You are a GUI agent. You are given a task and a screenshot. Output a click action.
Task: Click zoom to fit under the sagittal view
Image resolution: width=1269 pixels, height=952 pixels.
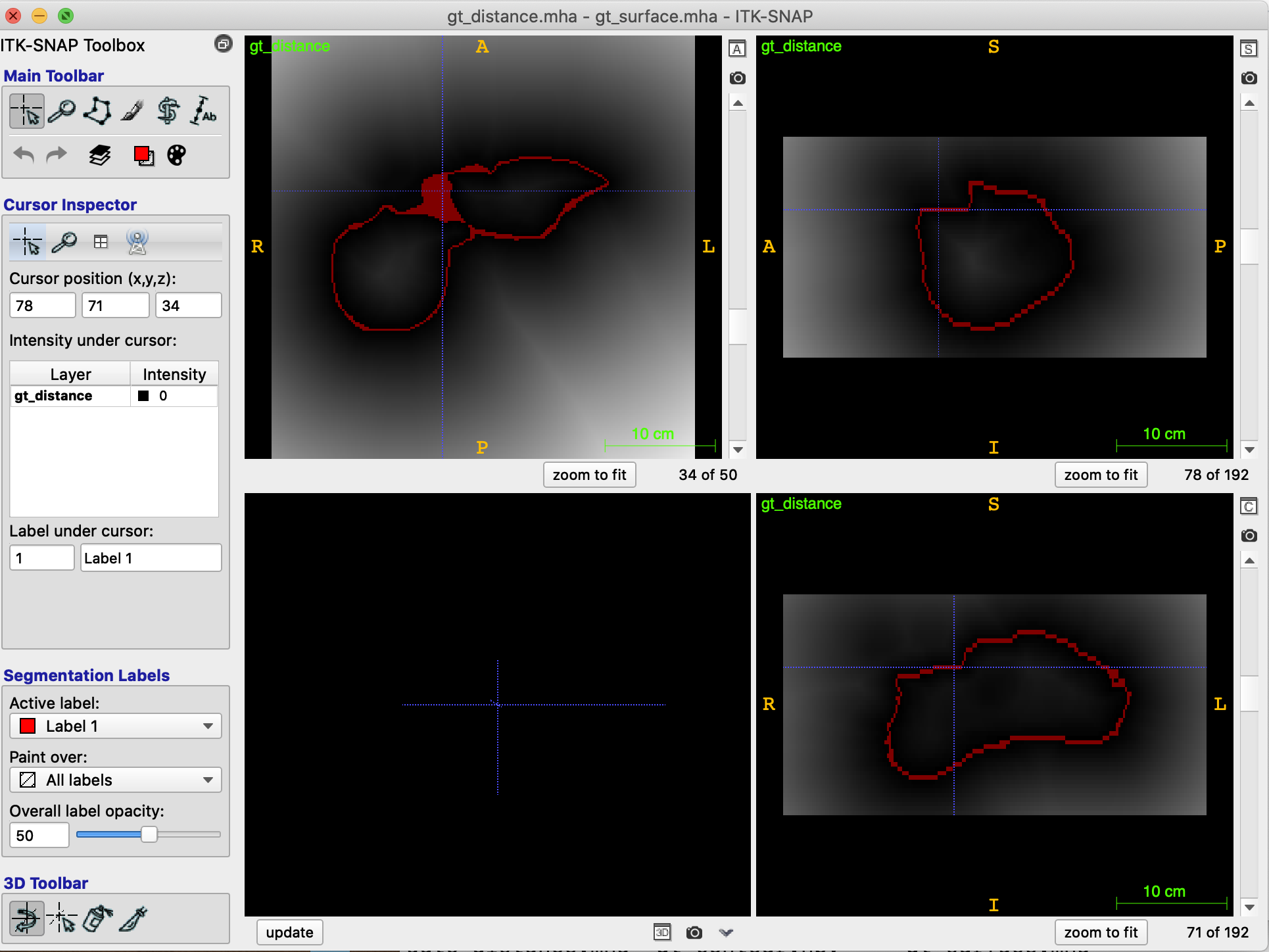[x=1101, y=475]
